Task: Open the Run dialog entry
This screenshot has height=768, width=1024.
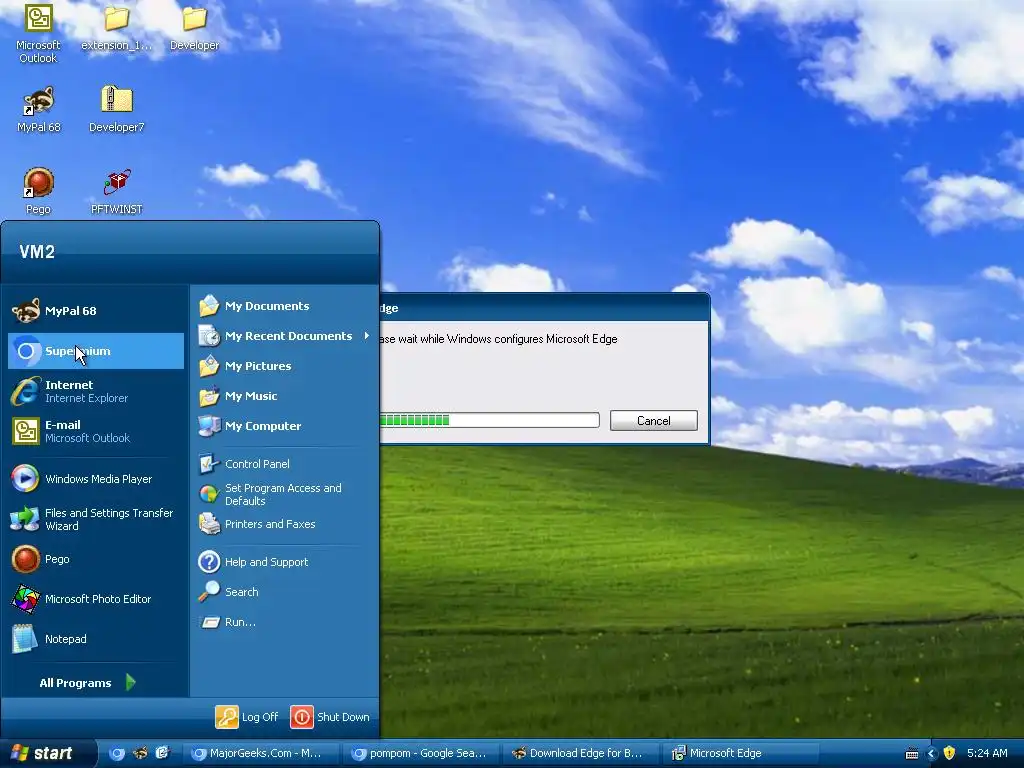Action: pyautogui.click(x=284, y=622)
